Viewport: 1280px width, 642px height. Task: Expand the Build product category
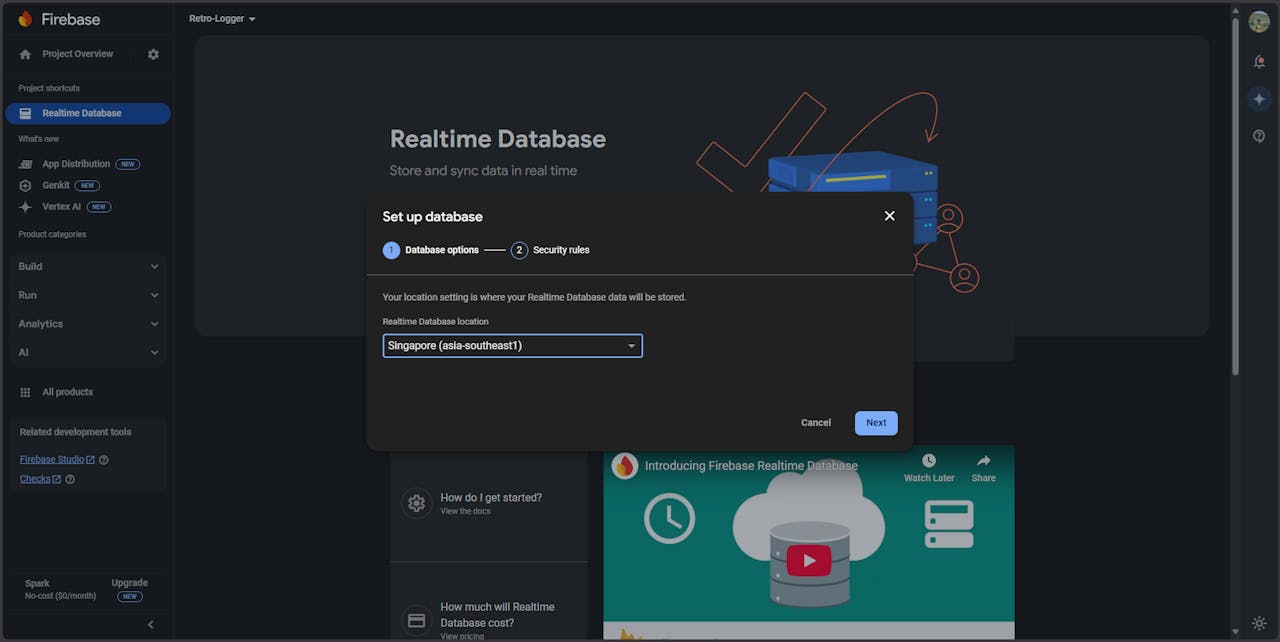(87, 267)
